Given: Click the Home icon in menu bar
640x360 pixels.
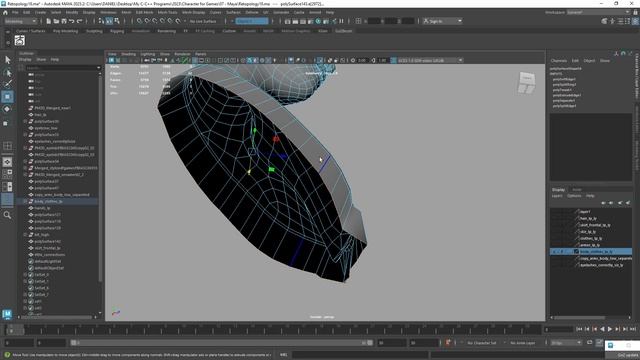Looking at the screenshot, I should [x=5, y=13].
